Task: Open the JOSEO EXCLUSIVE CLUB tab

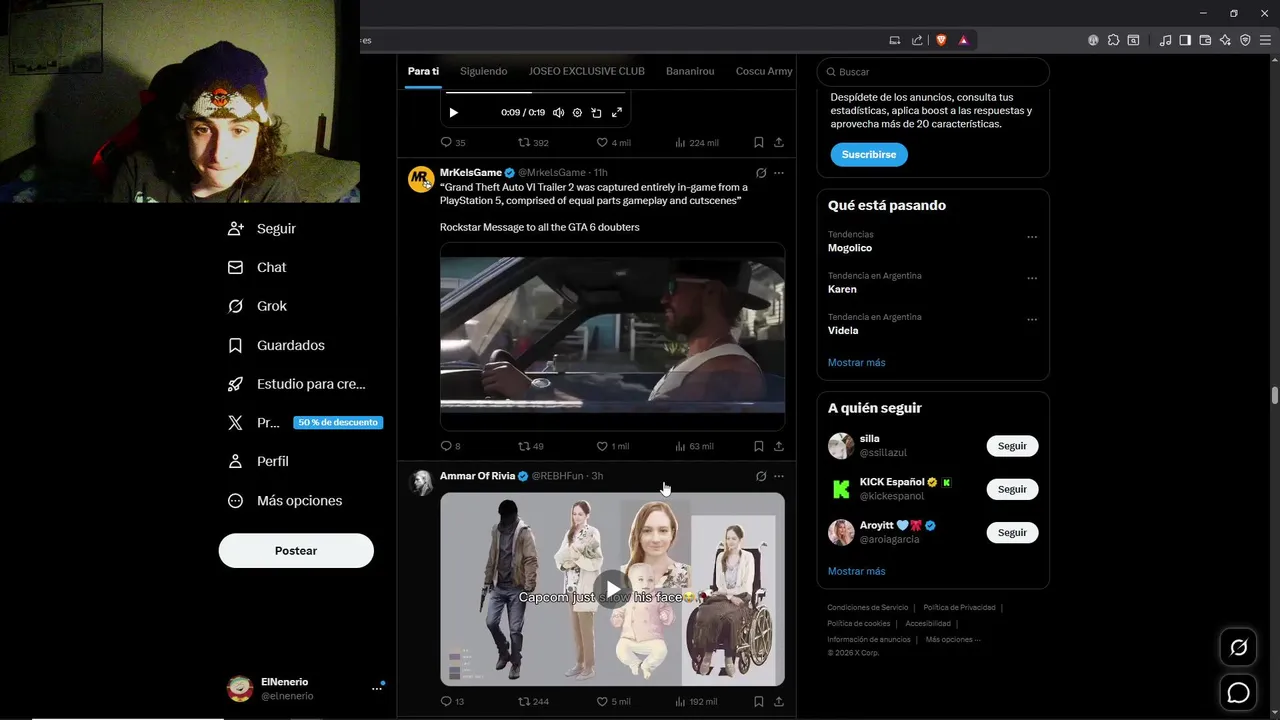Action: (x=586, y=71)
